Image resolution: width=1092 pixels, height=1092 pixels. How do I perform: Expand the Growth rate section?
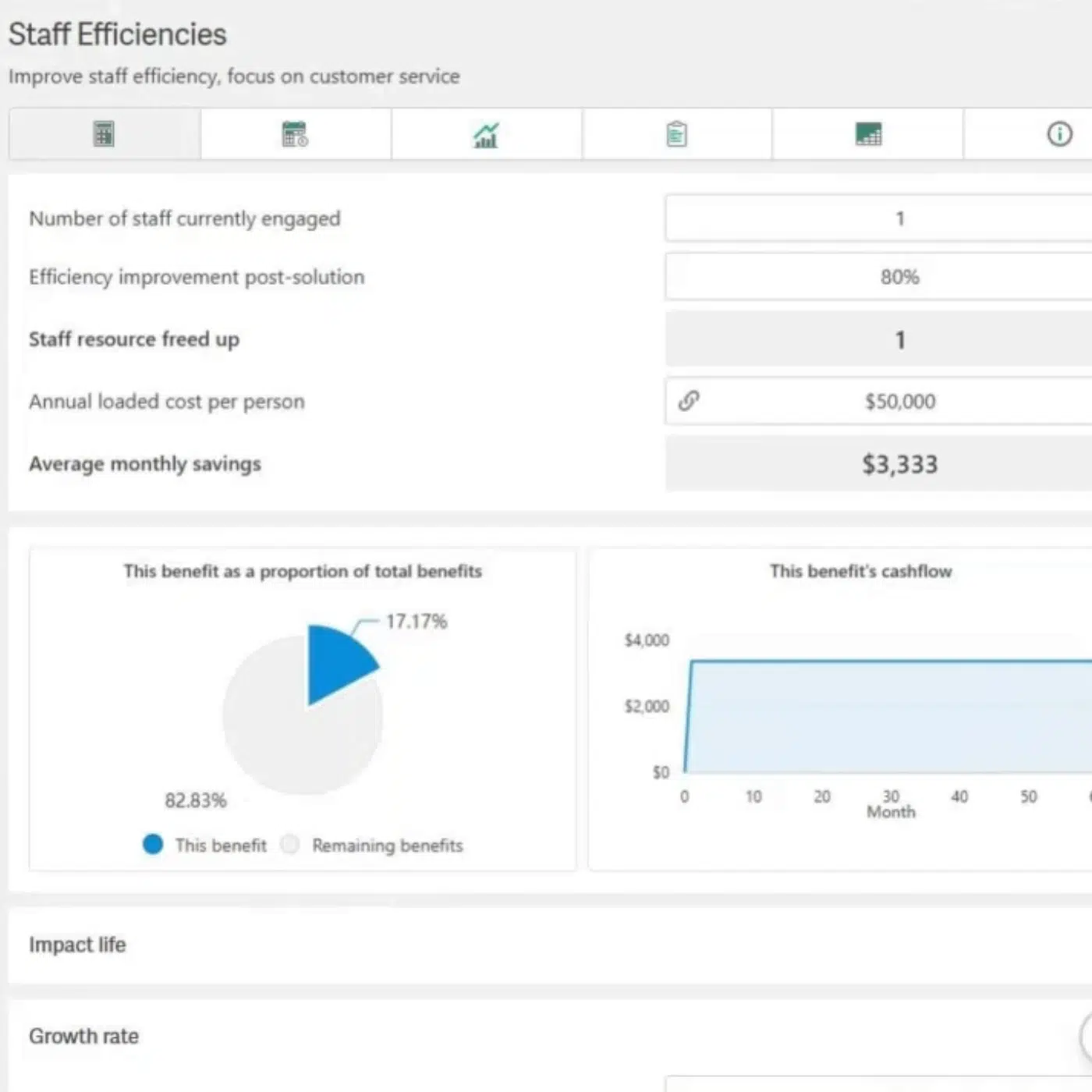(x=83, y=1036)
